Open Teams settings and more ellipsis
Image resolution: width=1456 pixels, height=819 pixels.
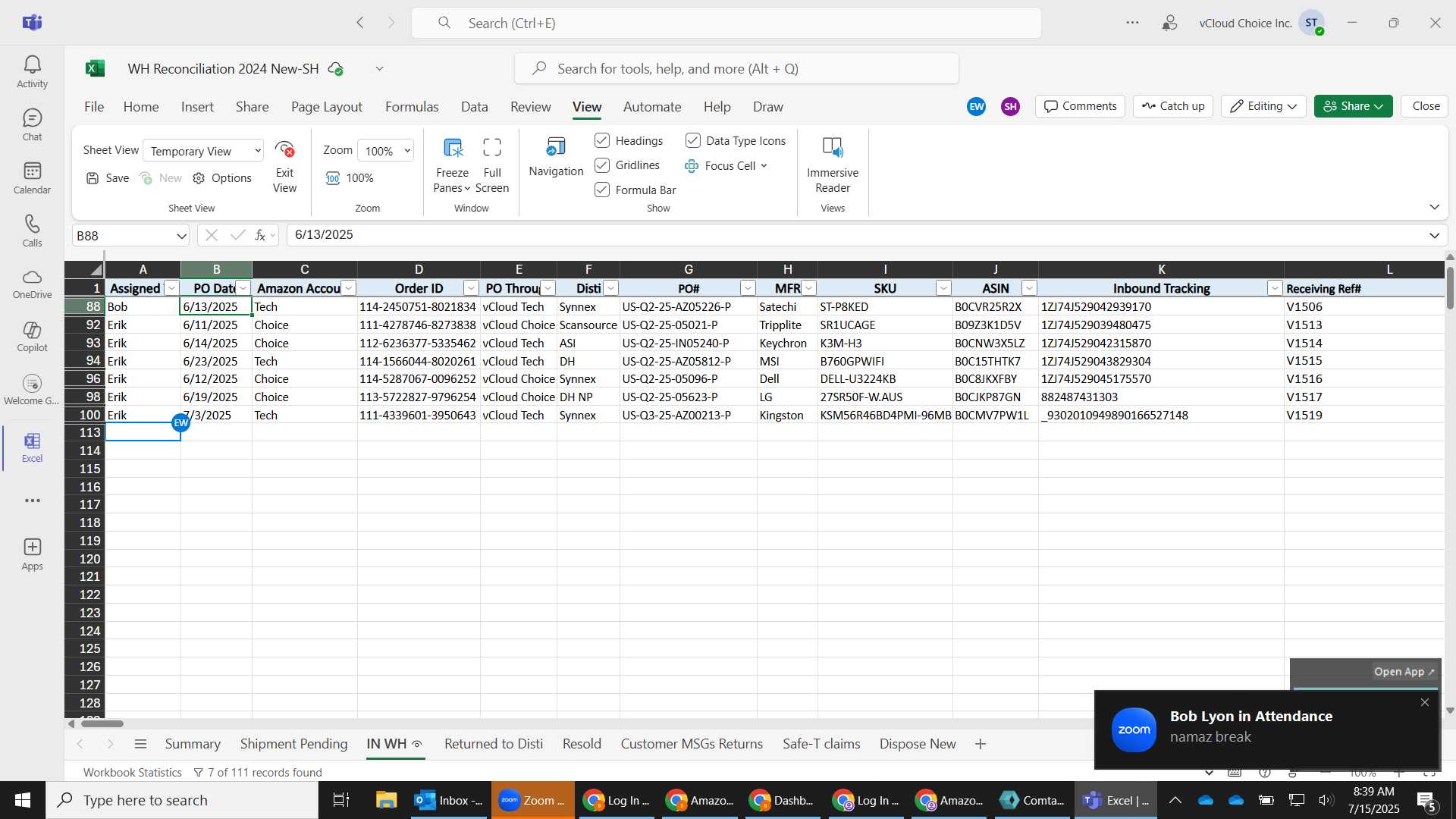1132,23
